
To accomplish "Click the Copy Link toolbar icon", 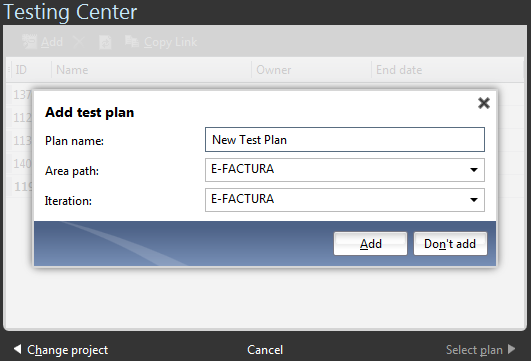I will pyautogui.click(x=132, y=42).
